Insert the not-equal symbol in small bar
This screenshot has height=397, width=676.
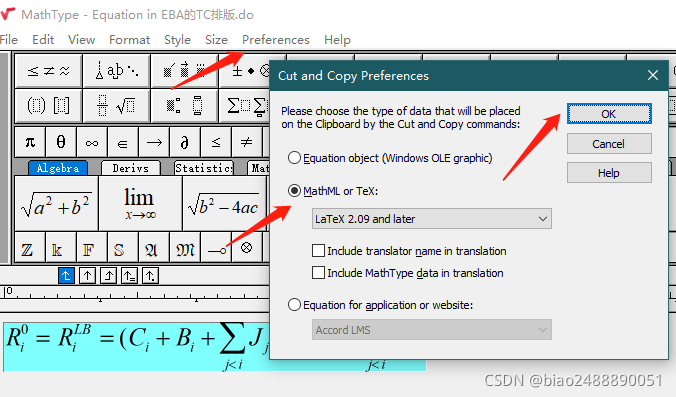point(247,142)
